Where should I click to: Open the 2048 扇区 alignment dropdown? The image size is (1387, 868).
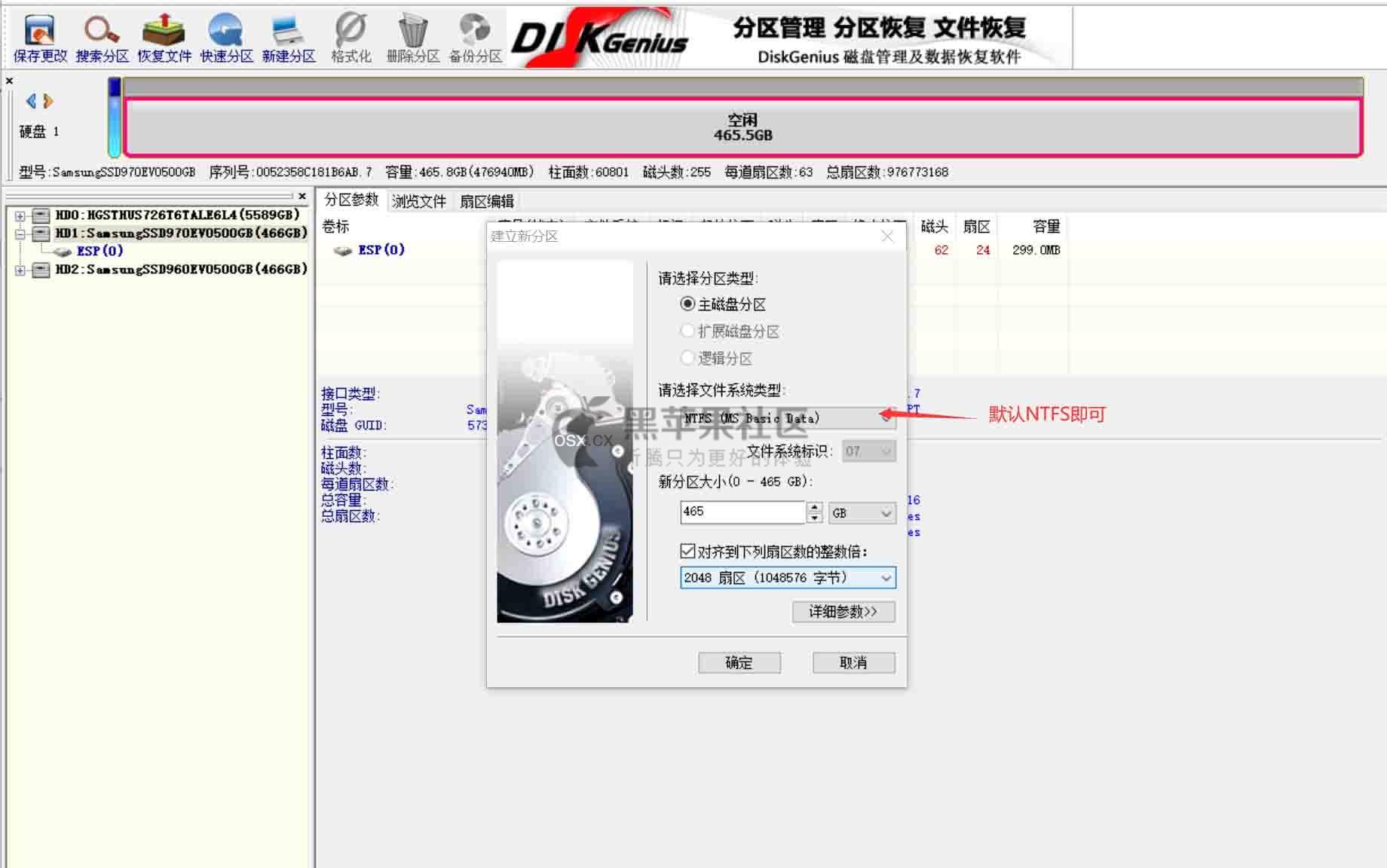(886, 578)
